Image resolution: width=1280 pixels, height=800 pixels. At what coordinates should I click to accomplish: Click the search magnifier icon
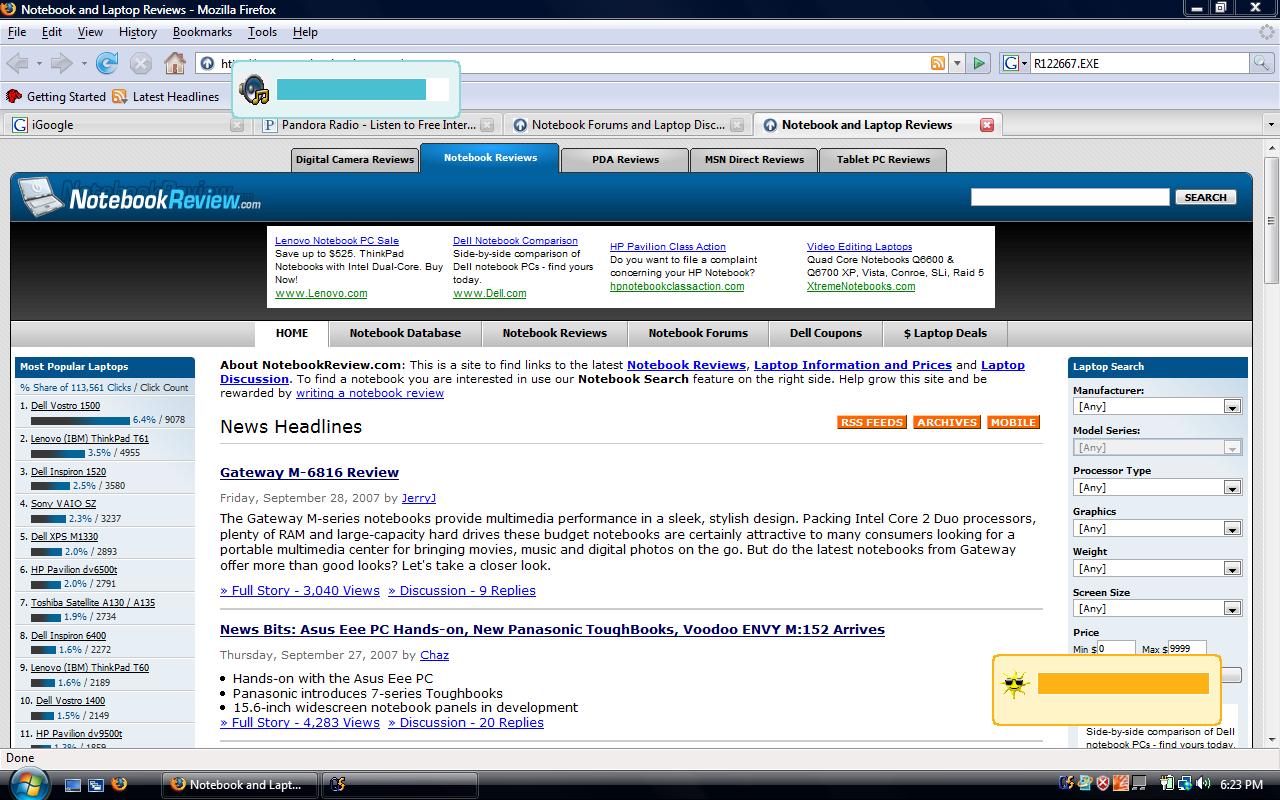[1261, 63]
